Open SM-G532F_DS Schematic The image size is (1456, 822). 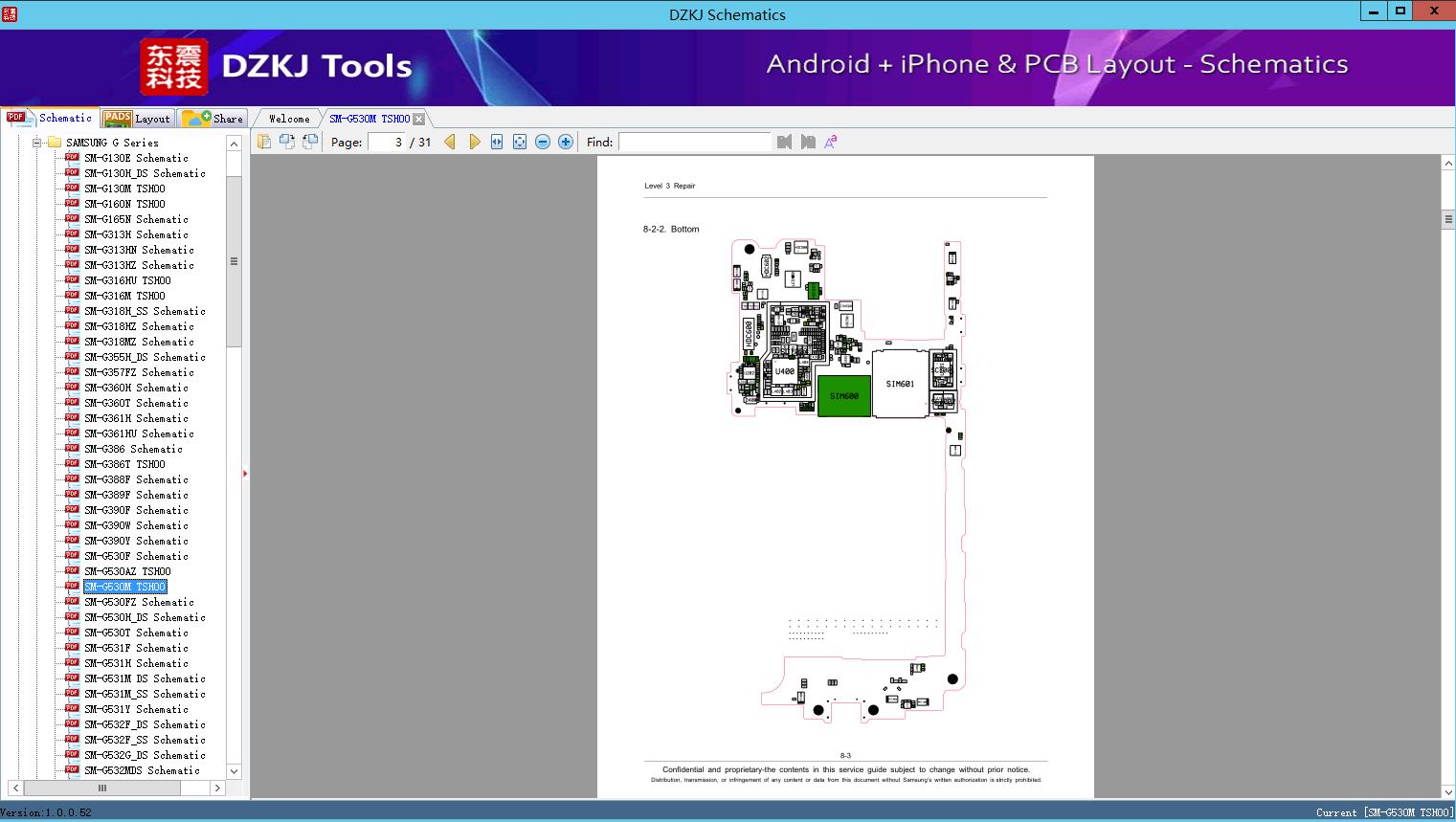pyautogui.click(x=145, y=724)
